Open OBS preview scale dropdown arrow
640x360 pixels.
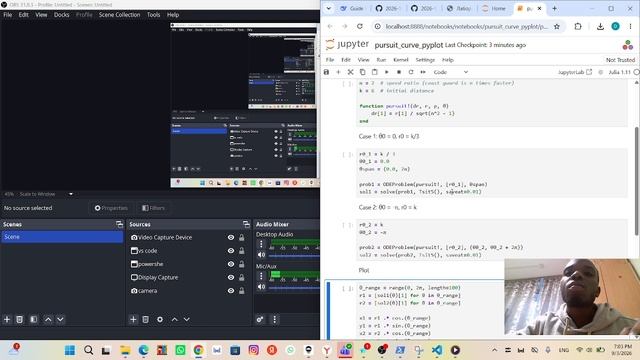(71, 194)
